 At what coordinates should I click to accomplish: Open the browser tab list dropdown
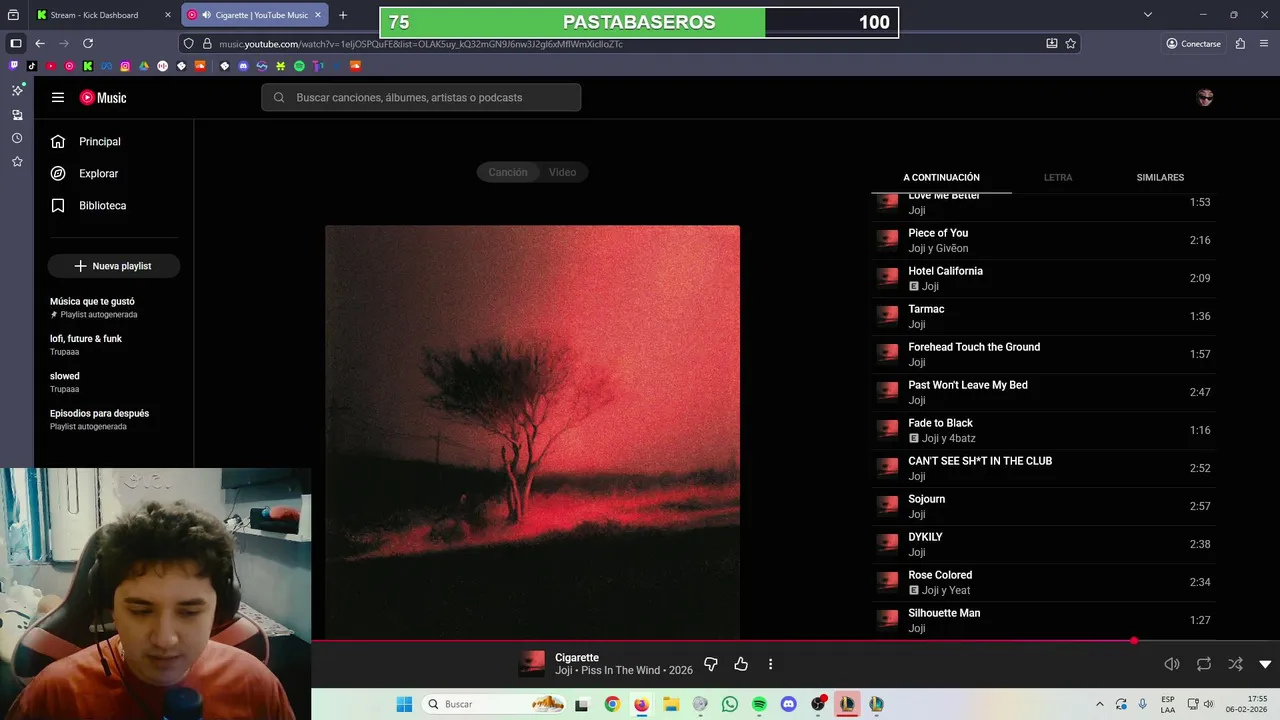[x=1148, y=15]
